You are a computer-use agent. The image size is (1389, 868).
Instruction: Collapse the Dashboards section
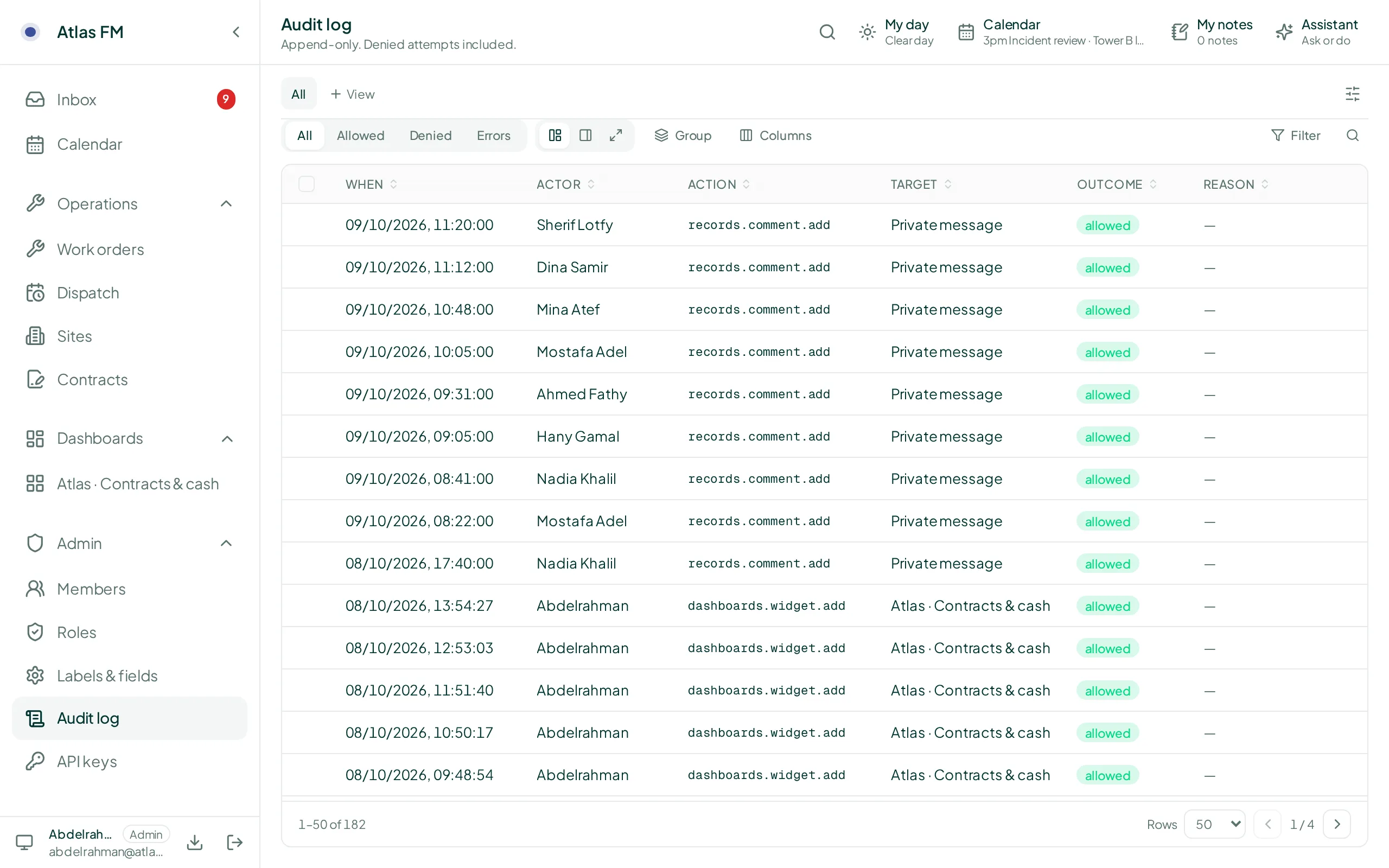227,438
